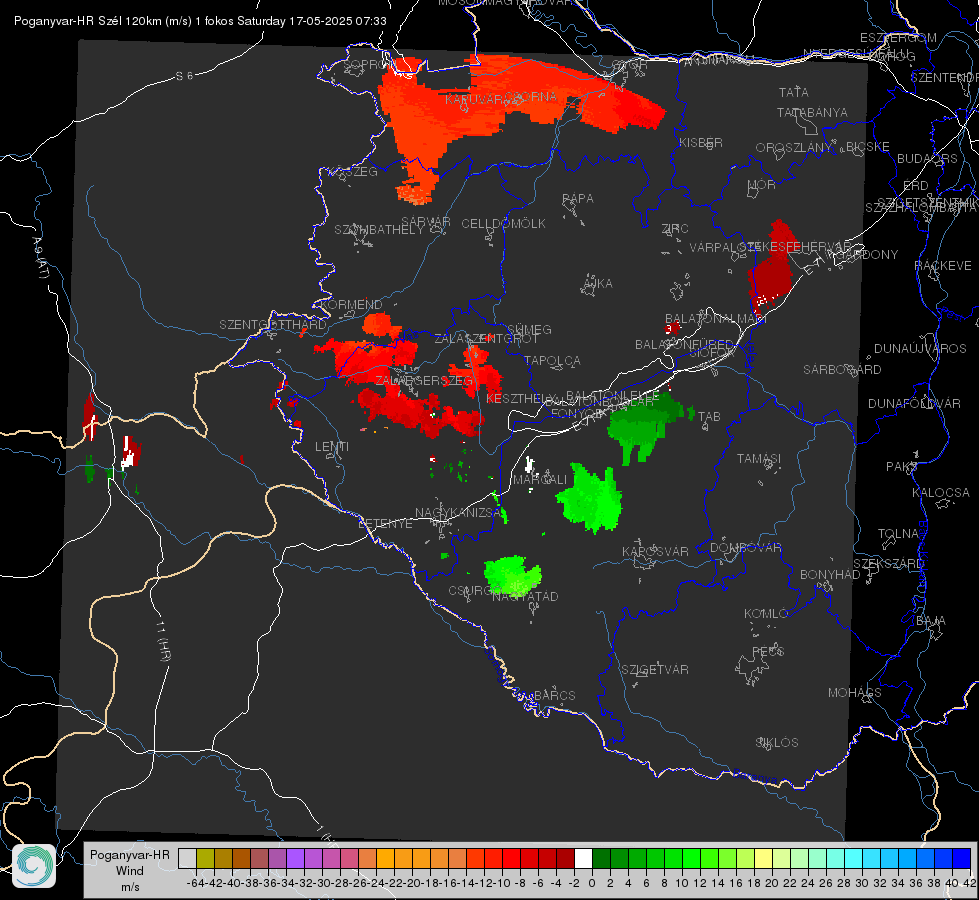
Task: Click the KALOCSA city label
Action: tap(940, 493)
